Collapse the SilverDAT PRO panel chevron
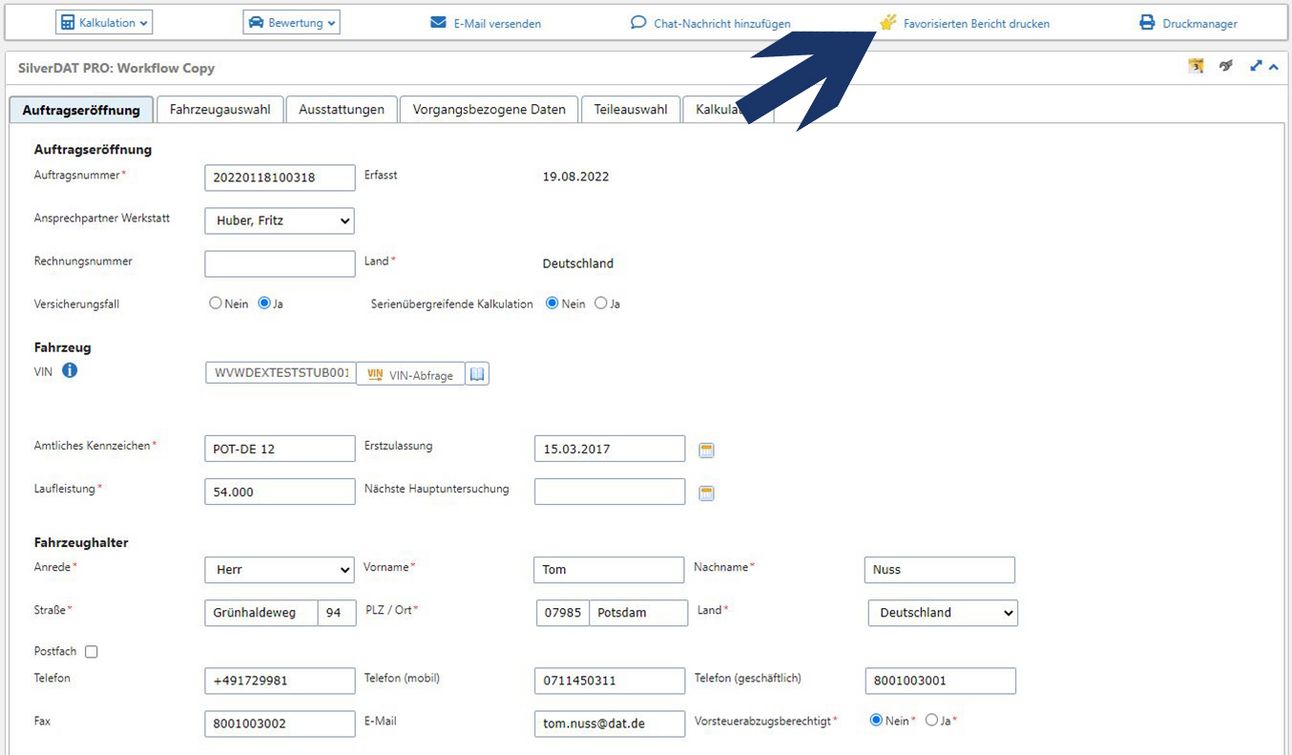This screenshot has height=755, width=1292. [1273, 67]
